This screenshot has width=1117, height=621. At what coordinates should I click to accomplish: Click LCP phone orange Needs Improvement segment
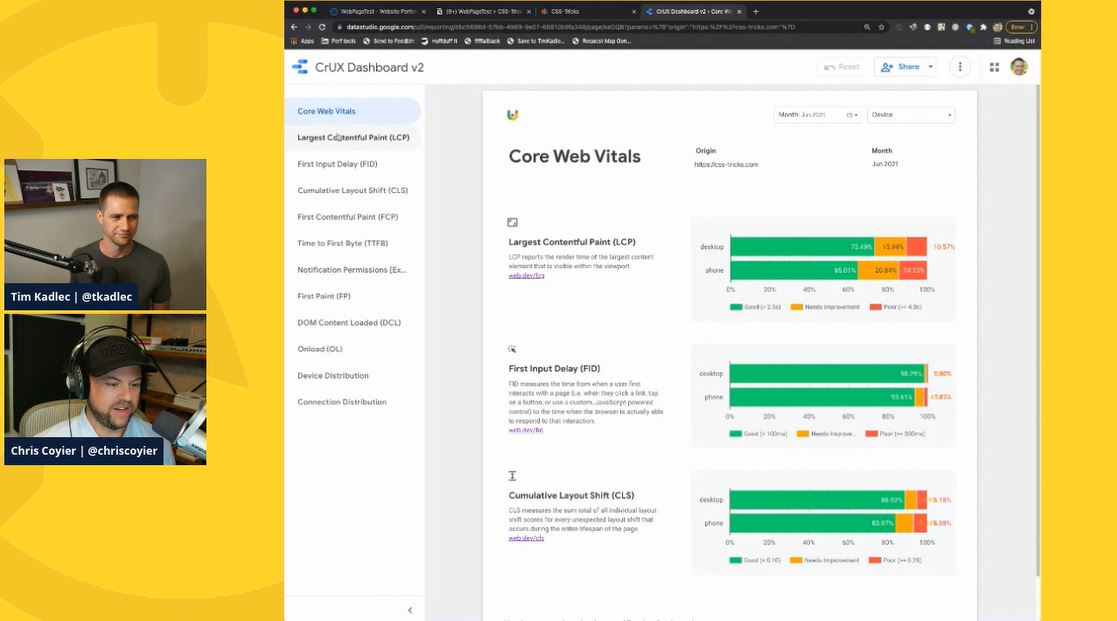coord(879,271)
